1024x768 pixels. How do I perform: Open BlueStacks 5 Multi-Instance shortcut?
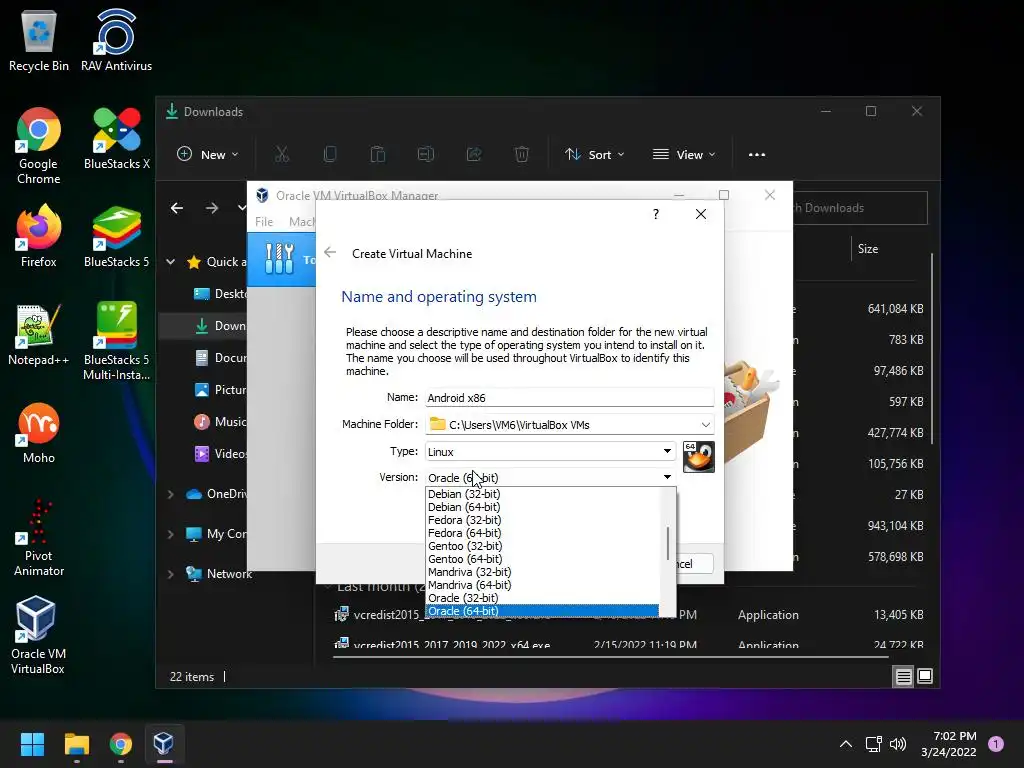point(116,342)
